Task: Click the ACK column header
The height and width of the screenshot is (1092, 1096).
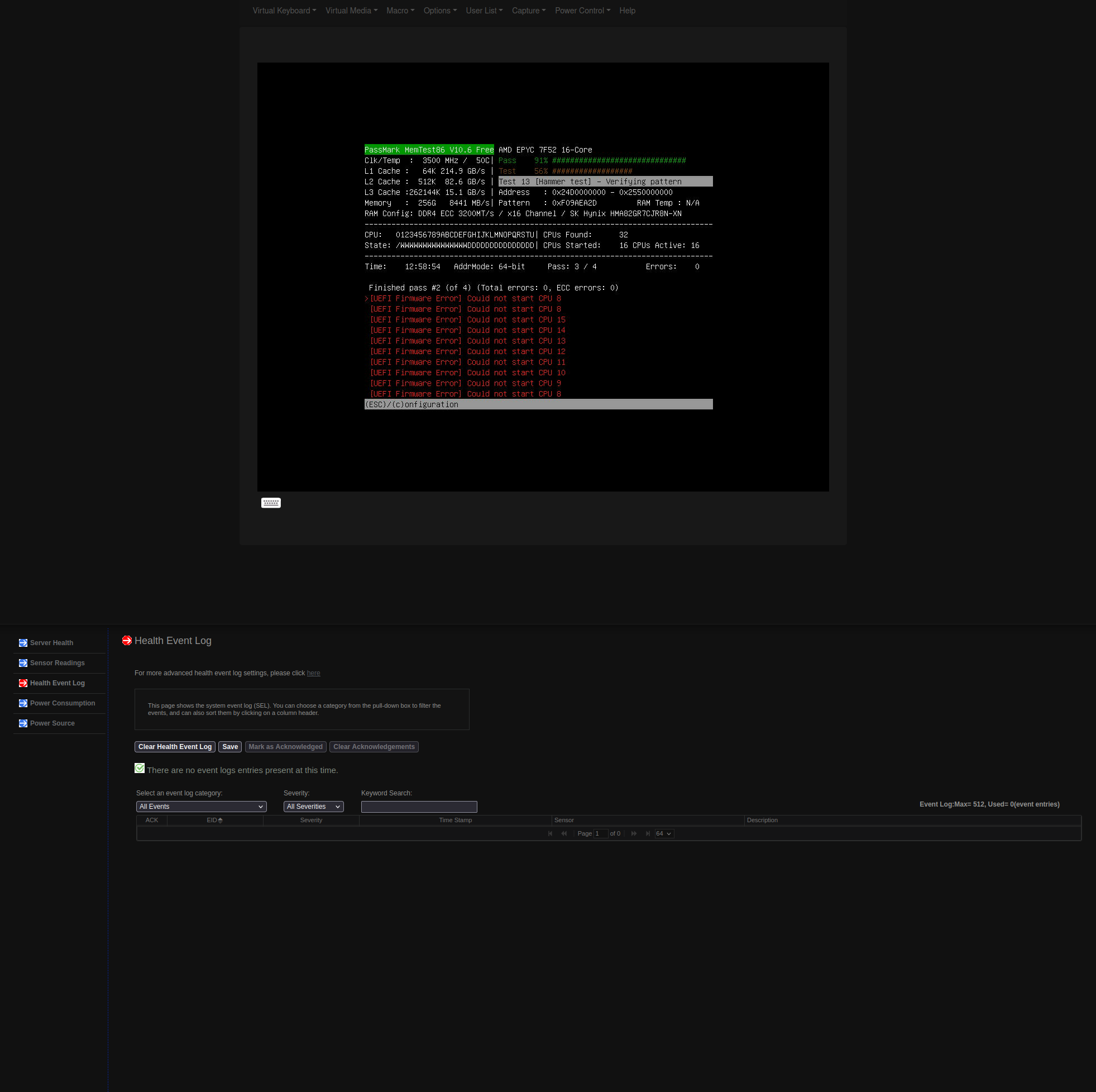Action: click(151, 821)
